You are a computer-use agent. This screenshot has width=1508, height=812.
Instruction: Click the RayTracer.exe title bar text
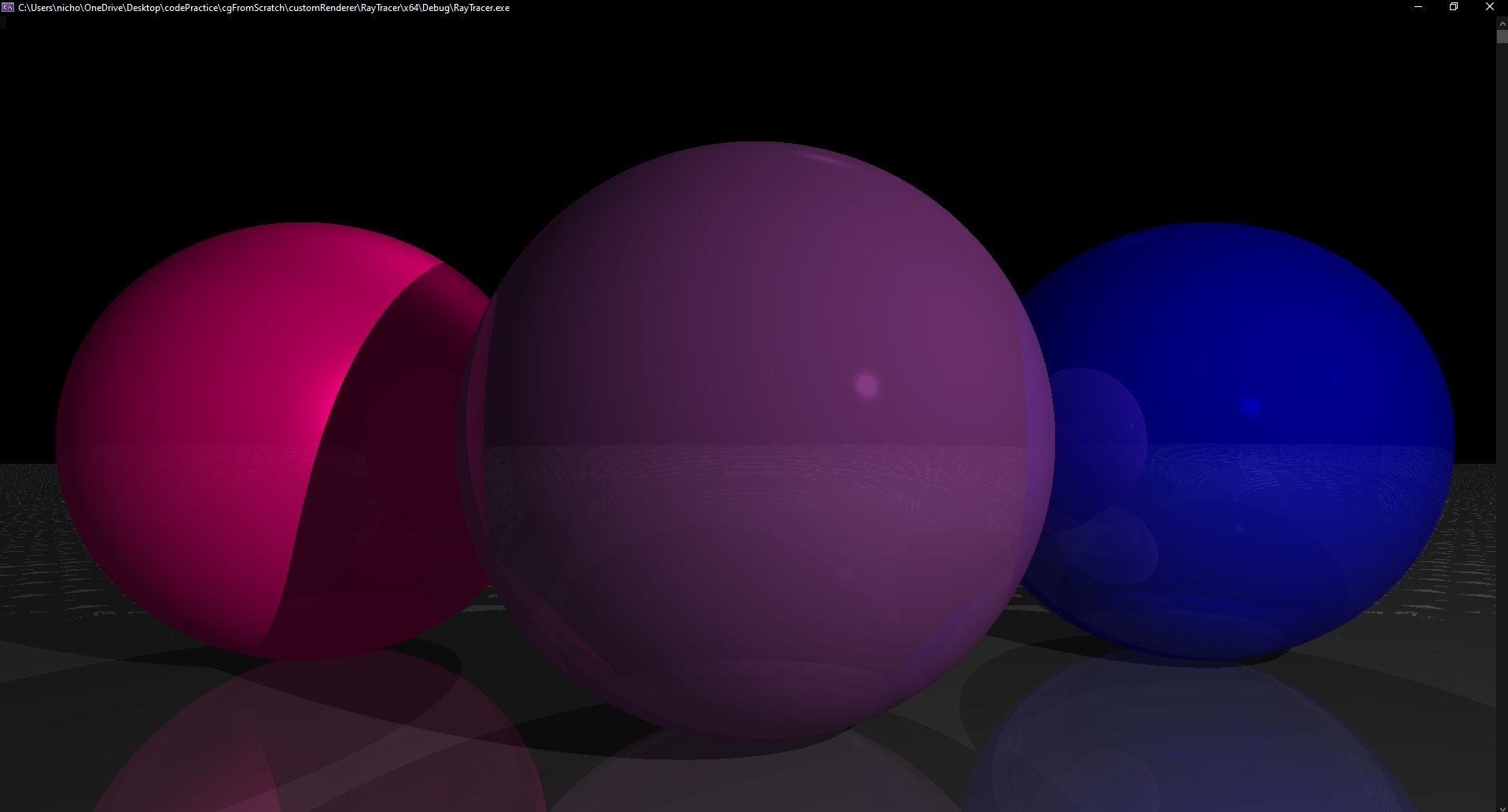pyautogui.click(x=480, y=7)
